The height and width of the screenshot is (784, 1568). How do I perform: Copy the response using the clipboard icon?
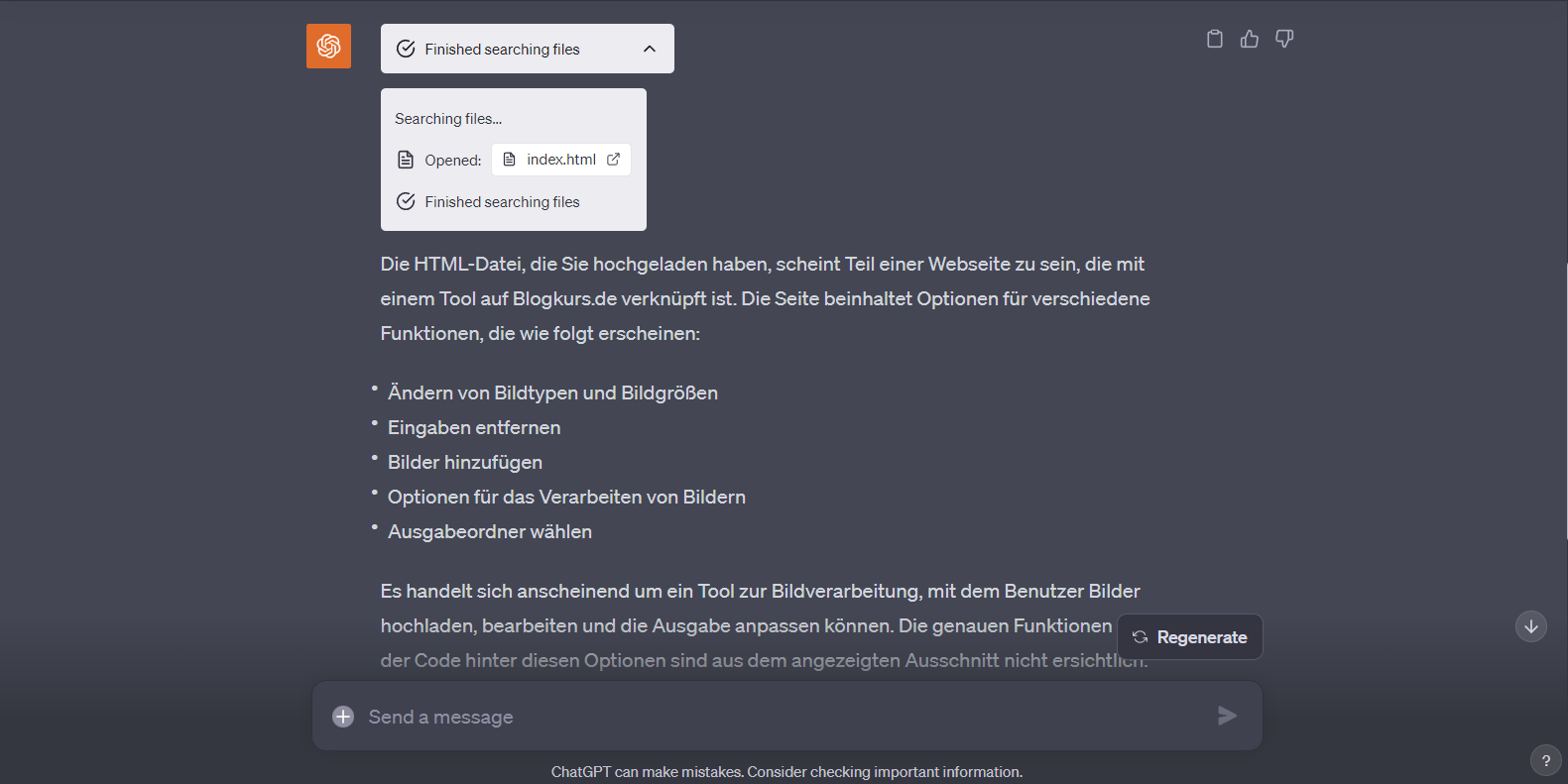point(1214,39)
